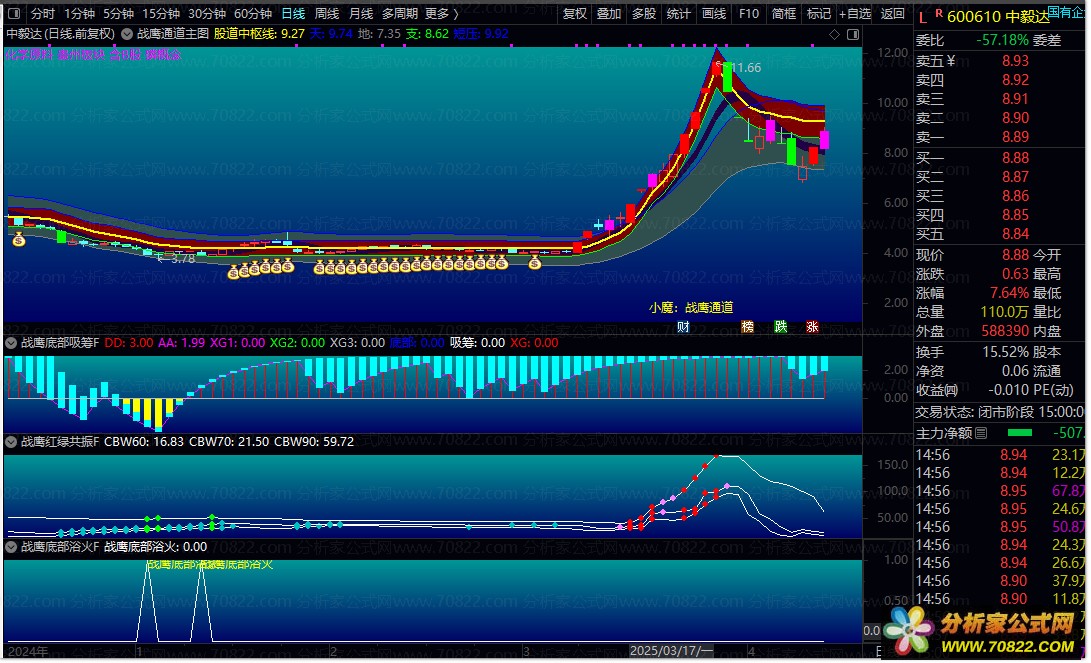The image size is (1091, 663).
Task: Click the magenta candlestick at the chart's right end
Action: tap(824, 140)
